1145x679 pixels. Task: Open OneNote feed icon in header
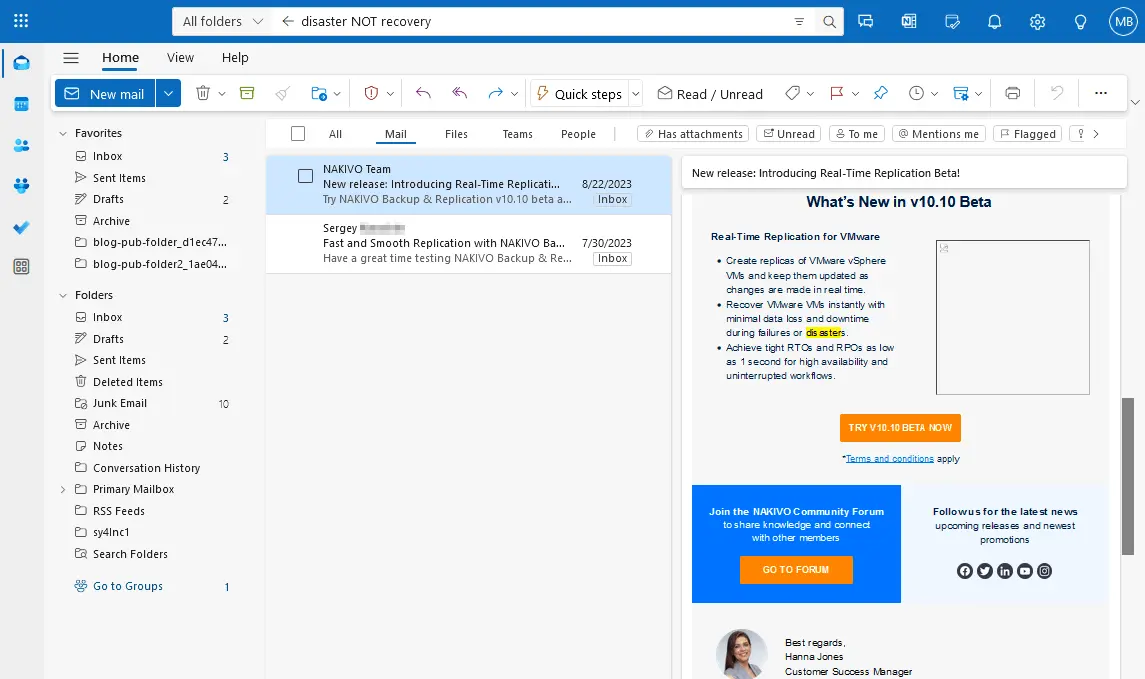[x=908, y=22]
